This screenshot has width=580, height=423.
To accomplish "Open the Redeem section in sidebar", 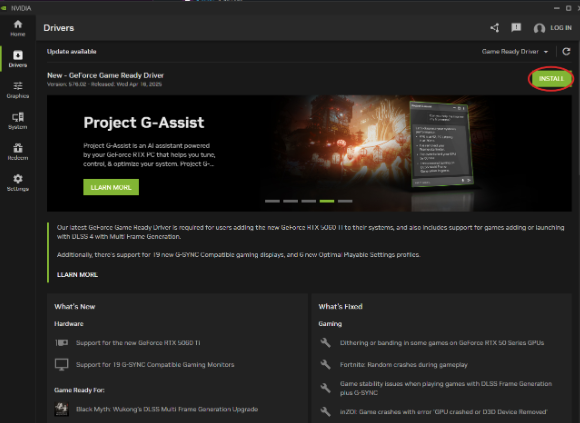I will click(17, 152).
